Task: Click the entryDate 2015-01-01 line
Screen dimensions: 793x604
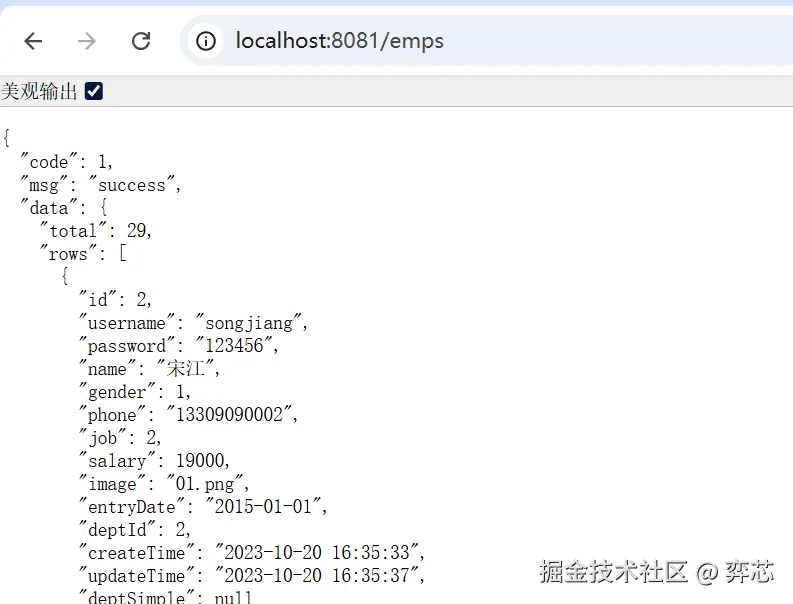Action: 202,506
